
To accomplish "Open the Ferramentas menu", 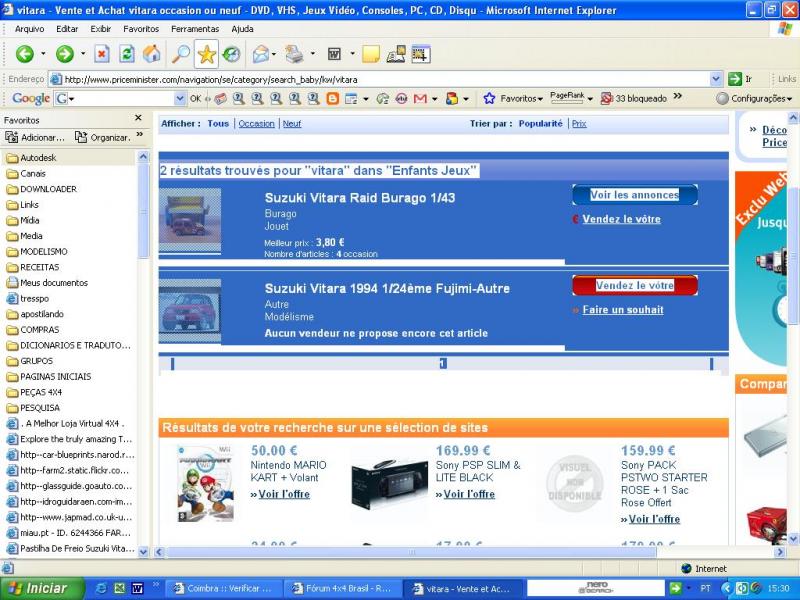I will pos(195,29).
